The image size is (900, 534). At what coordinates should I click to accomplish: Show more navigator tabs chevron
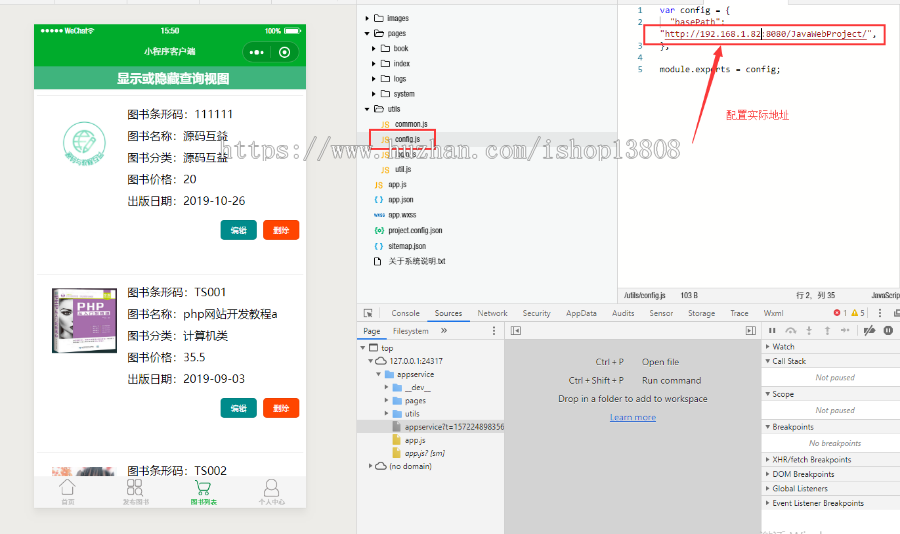[x=444, y=331]
